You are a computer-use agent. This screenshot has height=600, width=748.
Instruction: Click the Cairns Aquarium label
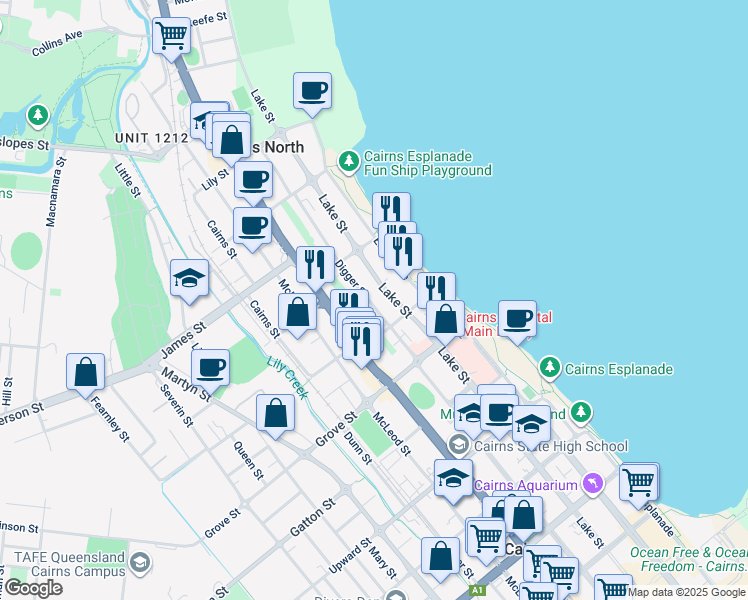[x=525, y=485]
